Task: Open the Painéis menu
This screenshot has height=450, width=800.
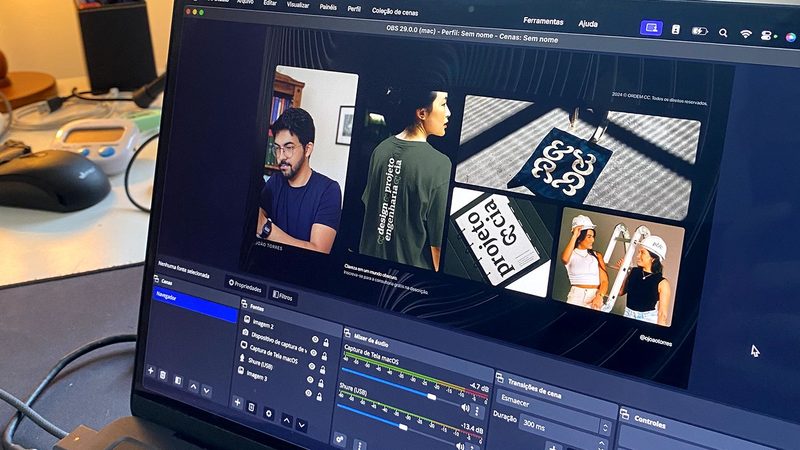Action: tap(328, 7)
